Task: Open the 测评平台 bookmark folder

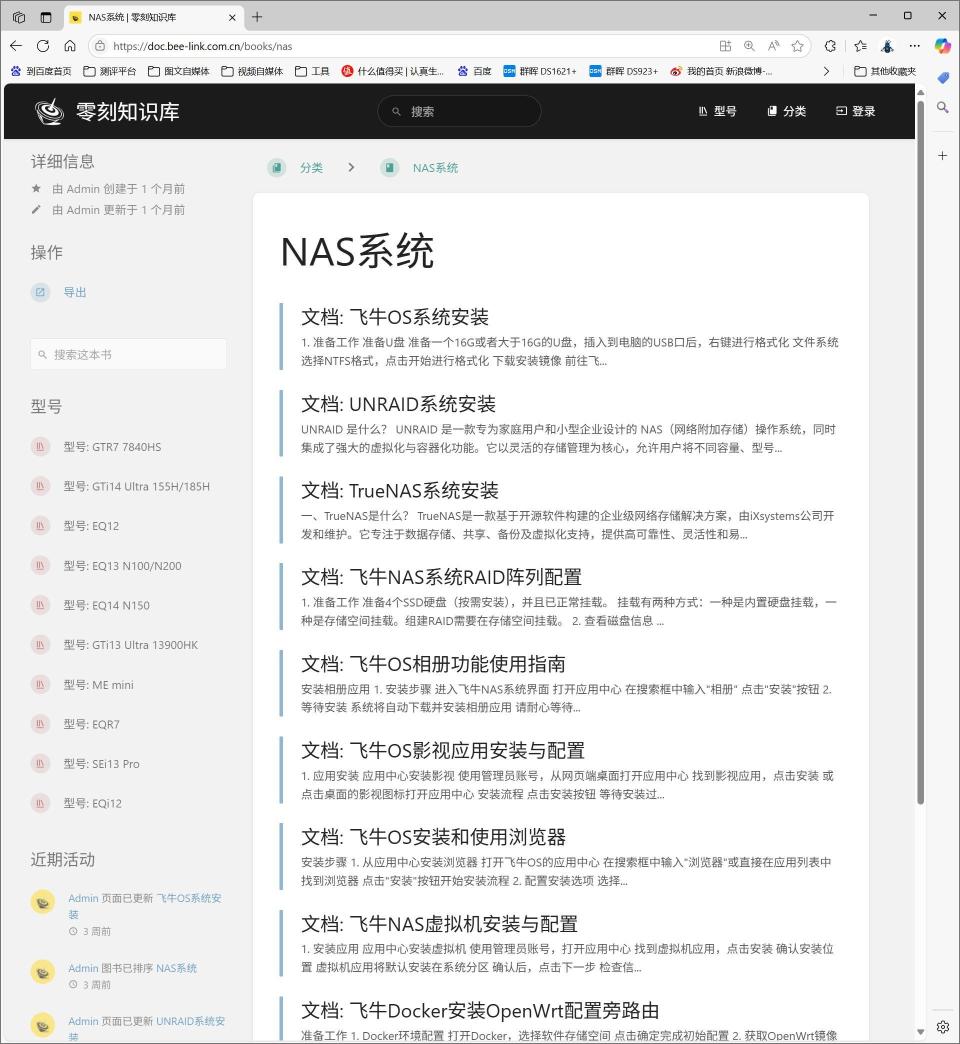Action: [110, 71]
